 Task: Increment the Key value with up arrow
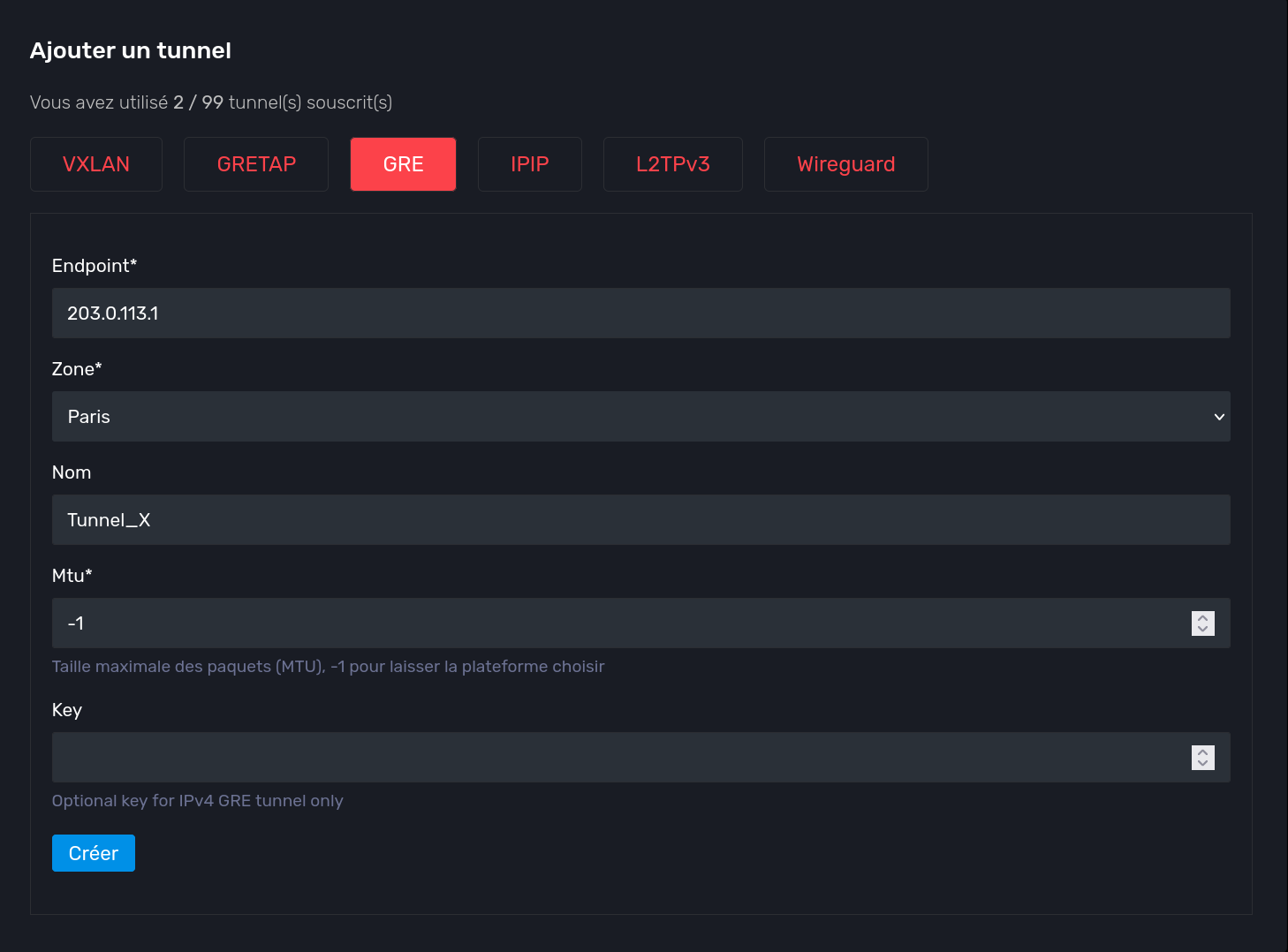coord(1202,752)
